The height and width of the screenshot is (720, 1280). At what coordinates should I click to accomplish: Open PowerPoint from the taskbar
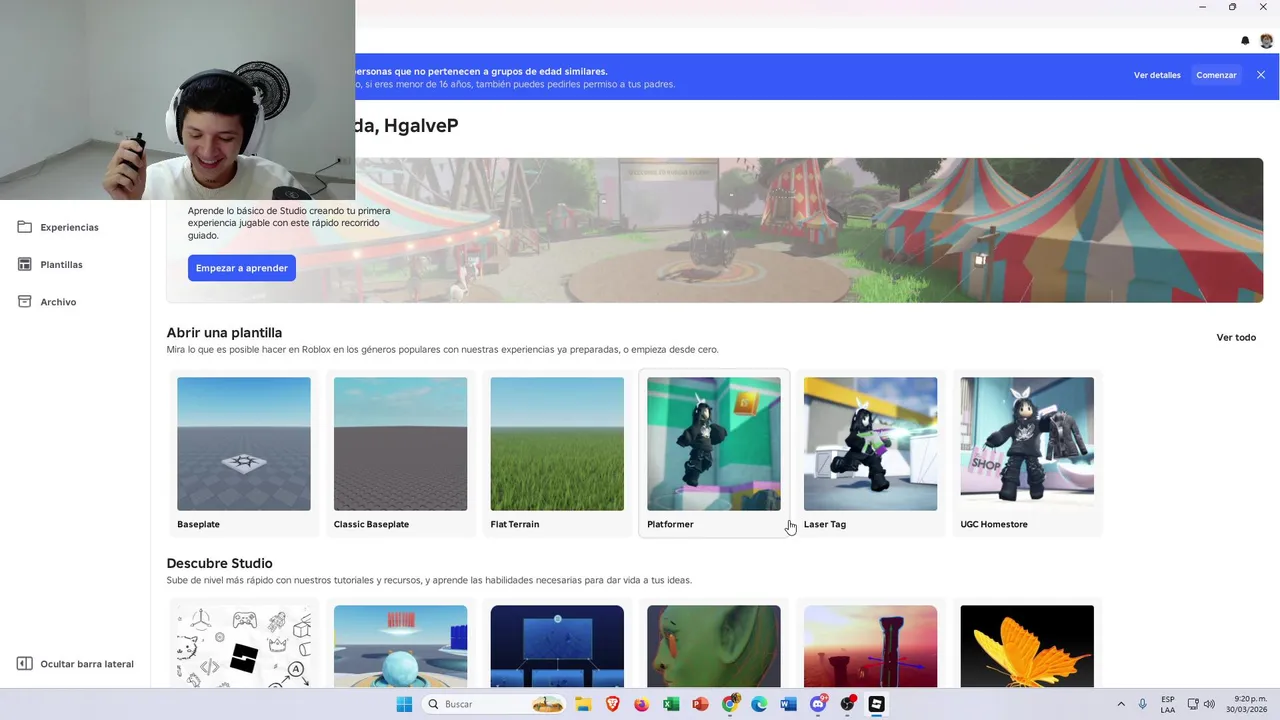[700, 704]
